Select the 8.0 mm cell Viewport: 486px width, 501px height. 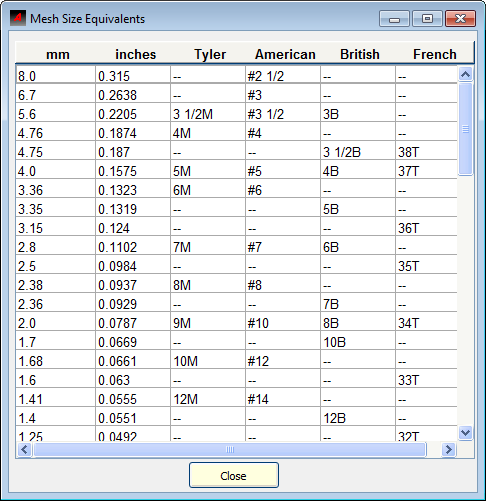[x=56, y=75]
